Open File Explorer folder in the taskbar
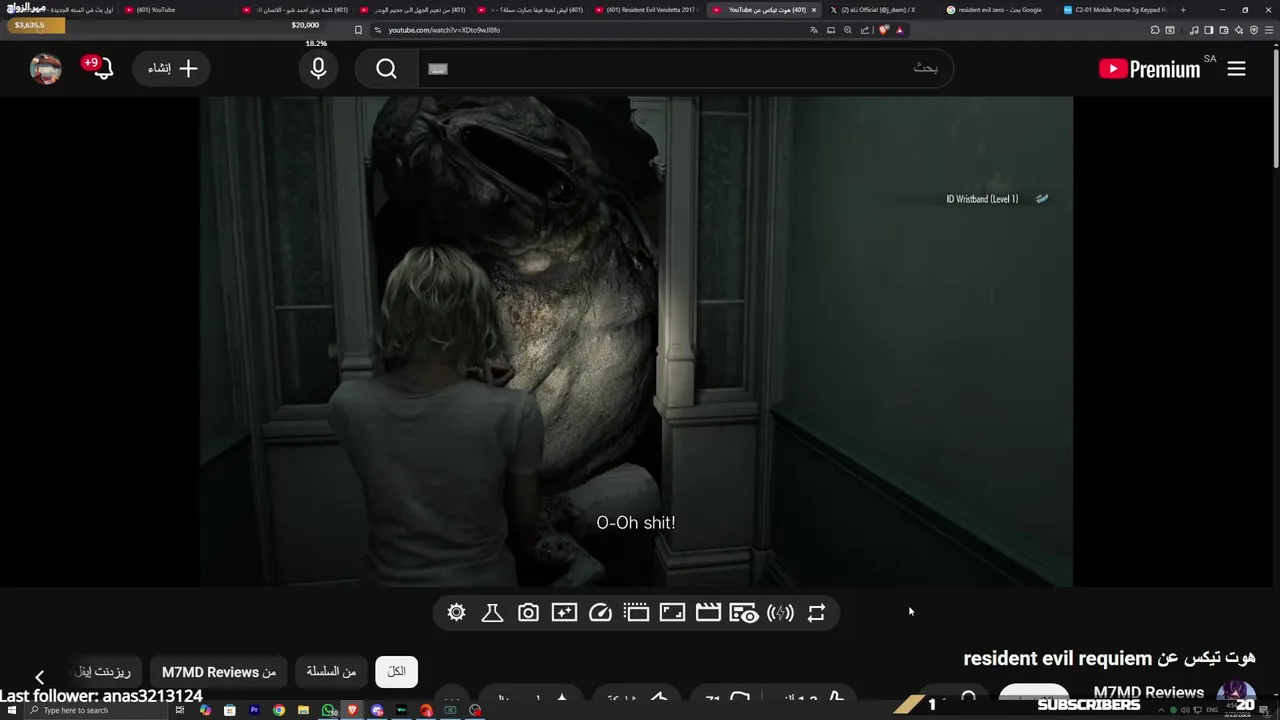1280x720 pixels. pos(303,710)
